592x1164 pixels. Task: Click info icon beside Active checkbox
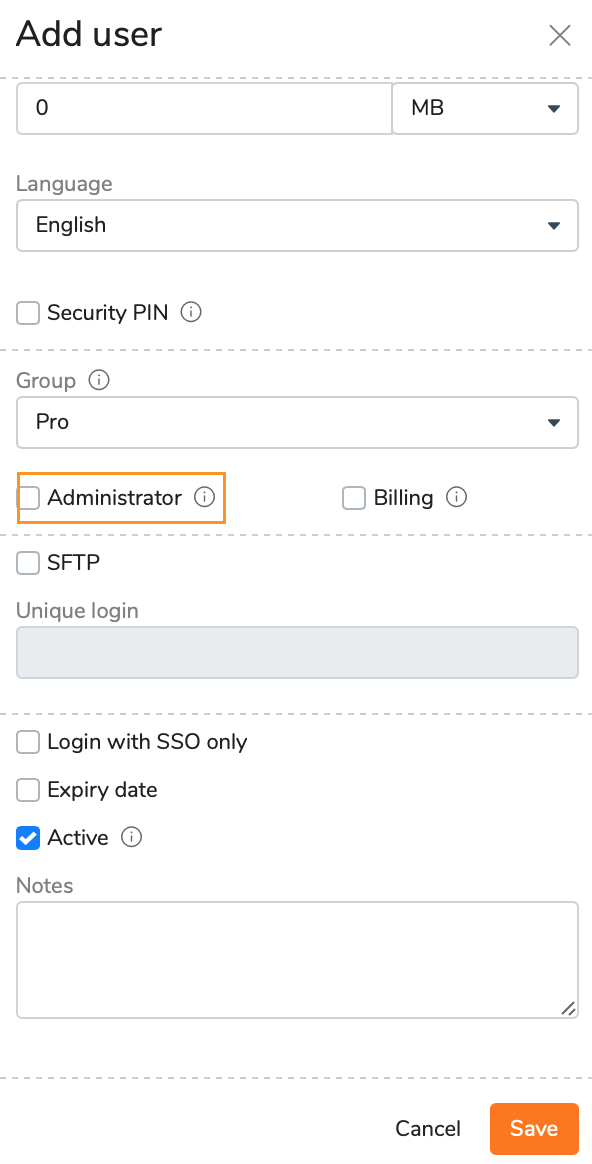131,838
